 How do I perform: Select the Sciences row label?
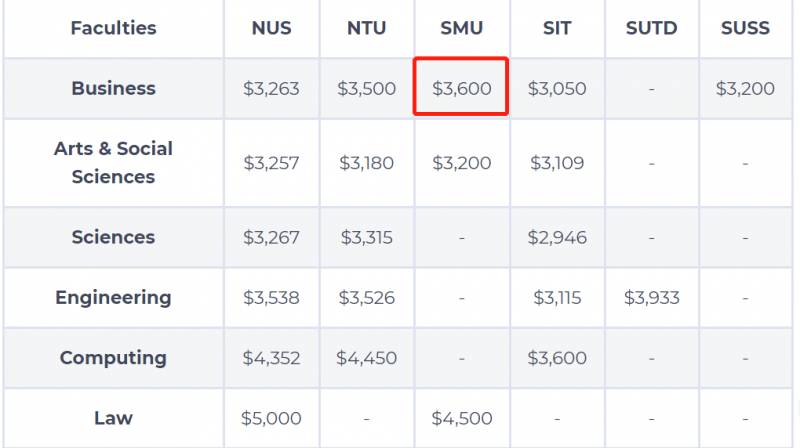(x=113, y=237)
